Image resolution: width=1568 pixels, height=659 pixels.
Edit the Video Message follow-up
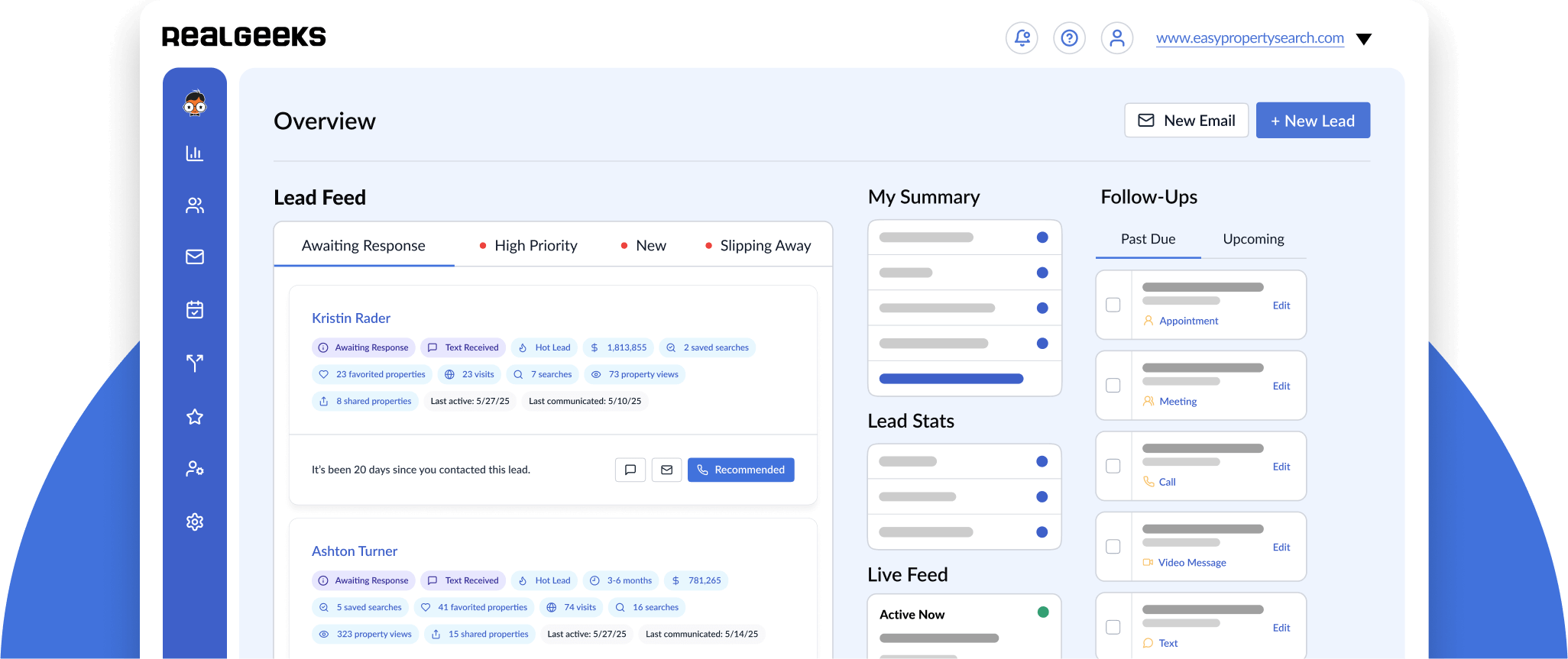click(x=1281, y=547)
